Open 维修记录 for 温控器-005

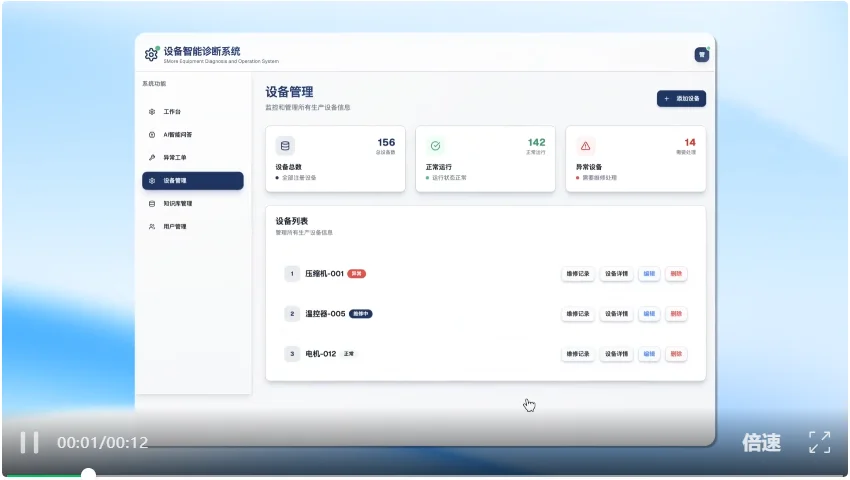tap(578, 313)
